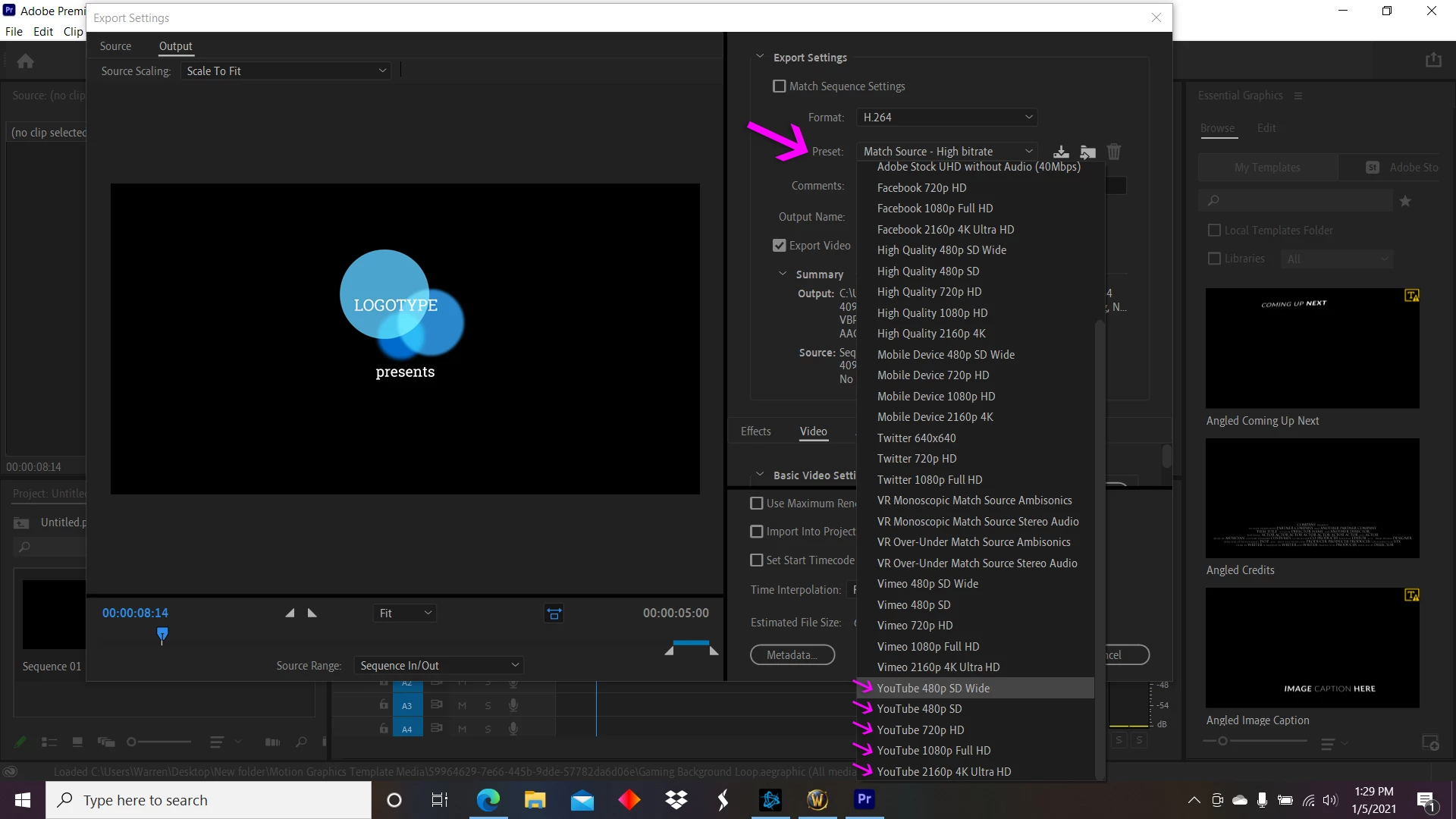This screenshot has height=819, width=1456.
Task: Click the Set In Point triangle
Action: point(290,613)
